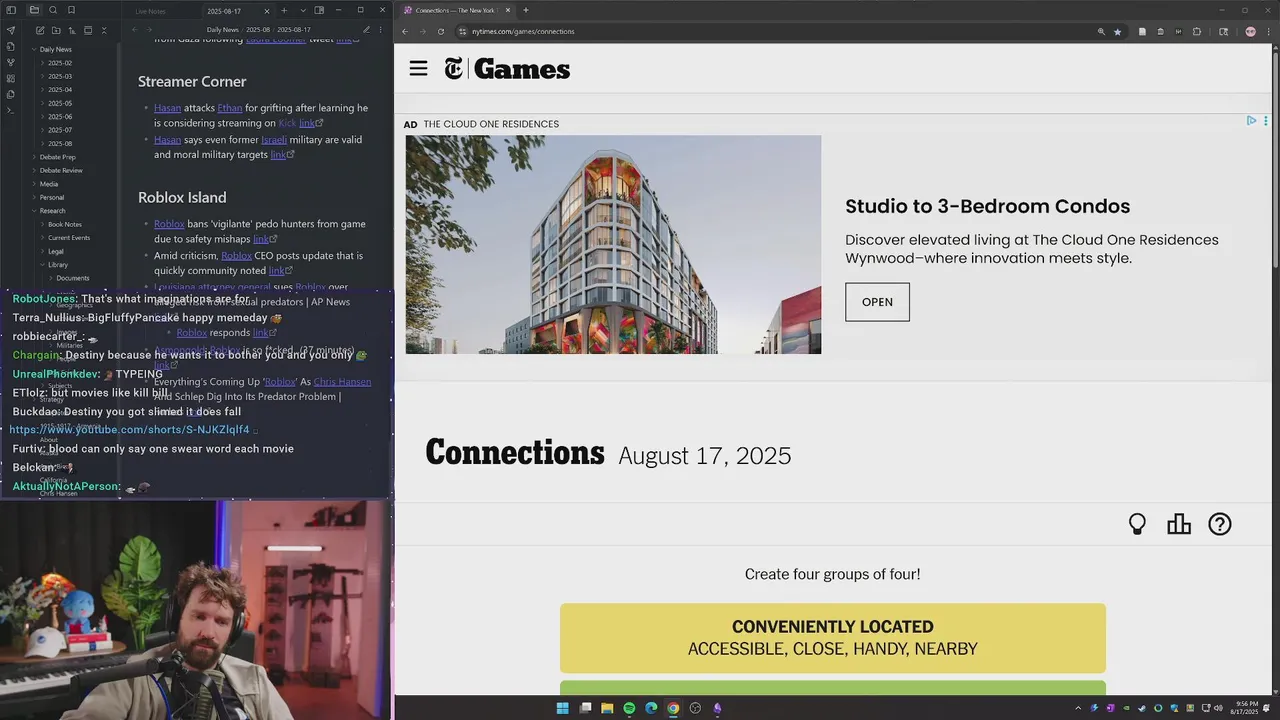
Task: Select the Connections browser tab
Action: click(455, 10)
